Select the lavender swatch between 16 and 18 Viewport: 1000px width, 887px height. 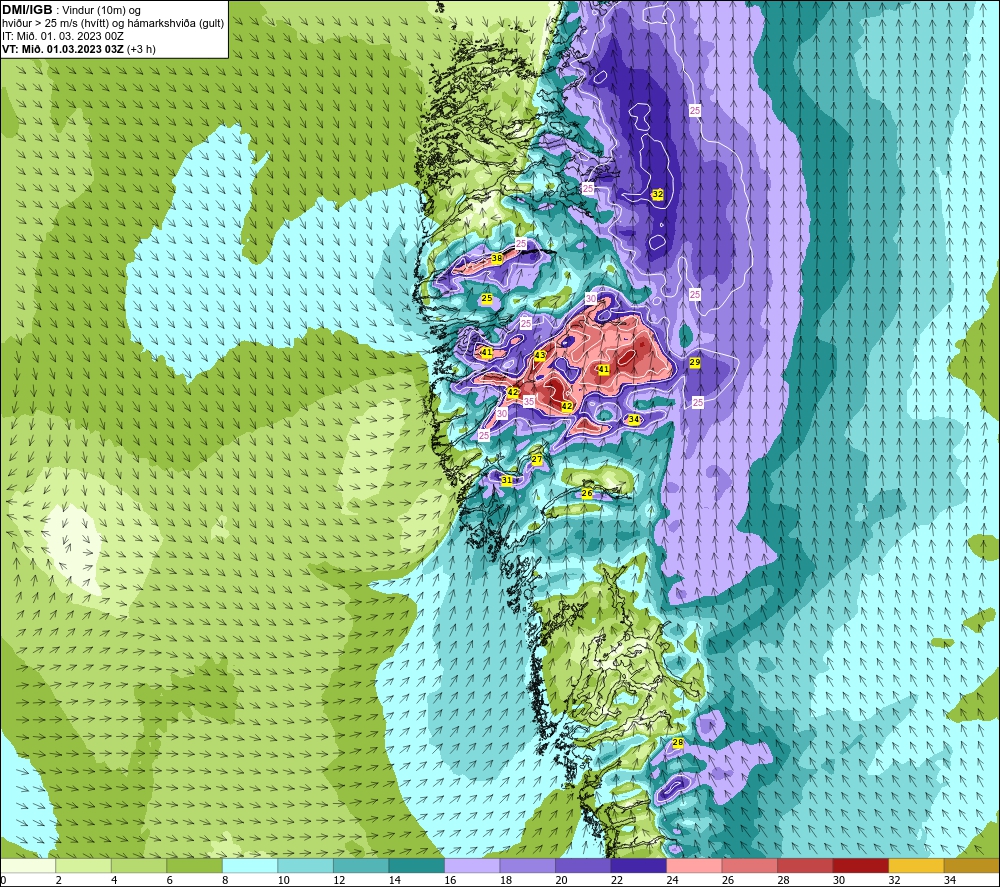coord(472,865)
